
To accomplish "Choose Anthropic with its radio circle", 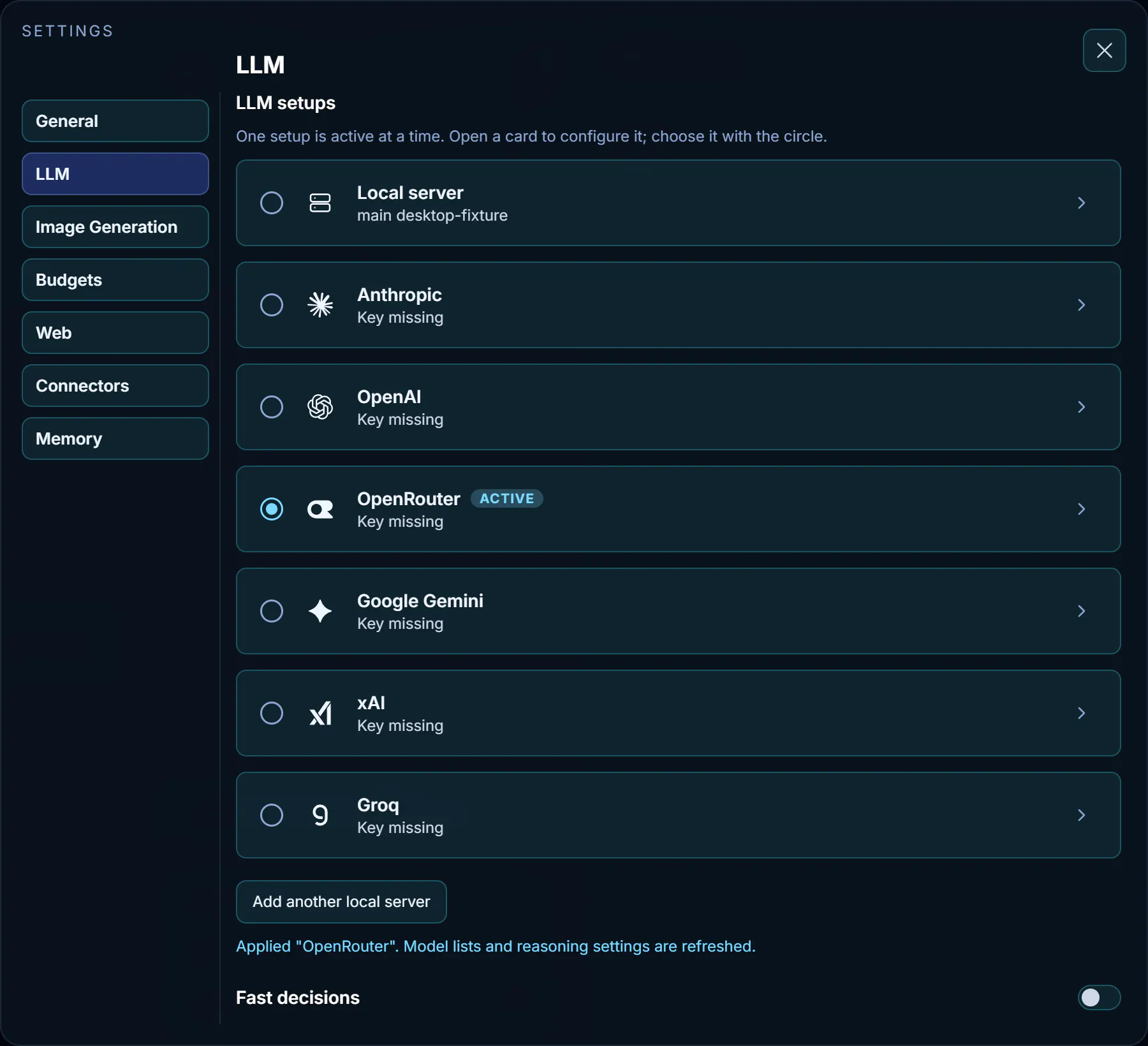I will tap(272, 305).
